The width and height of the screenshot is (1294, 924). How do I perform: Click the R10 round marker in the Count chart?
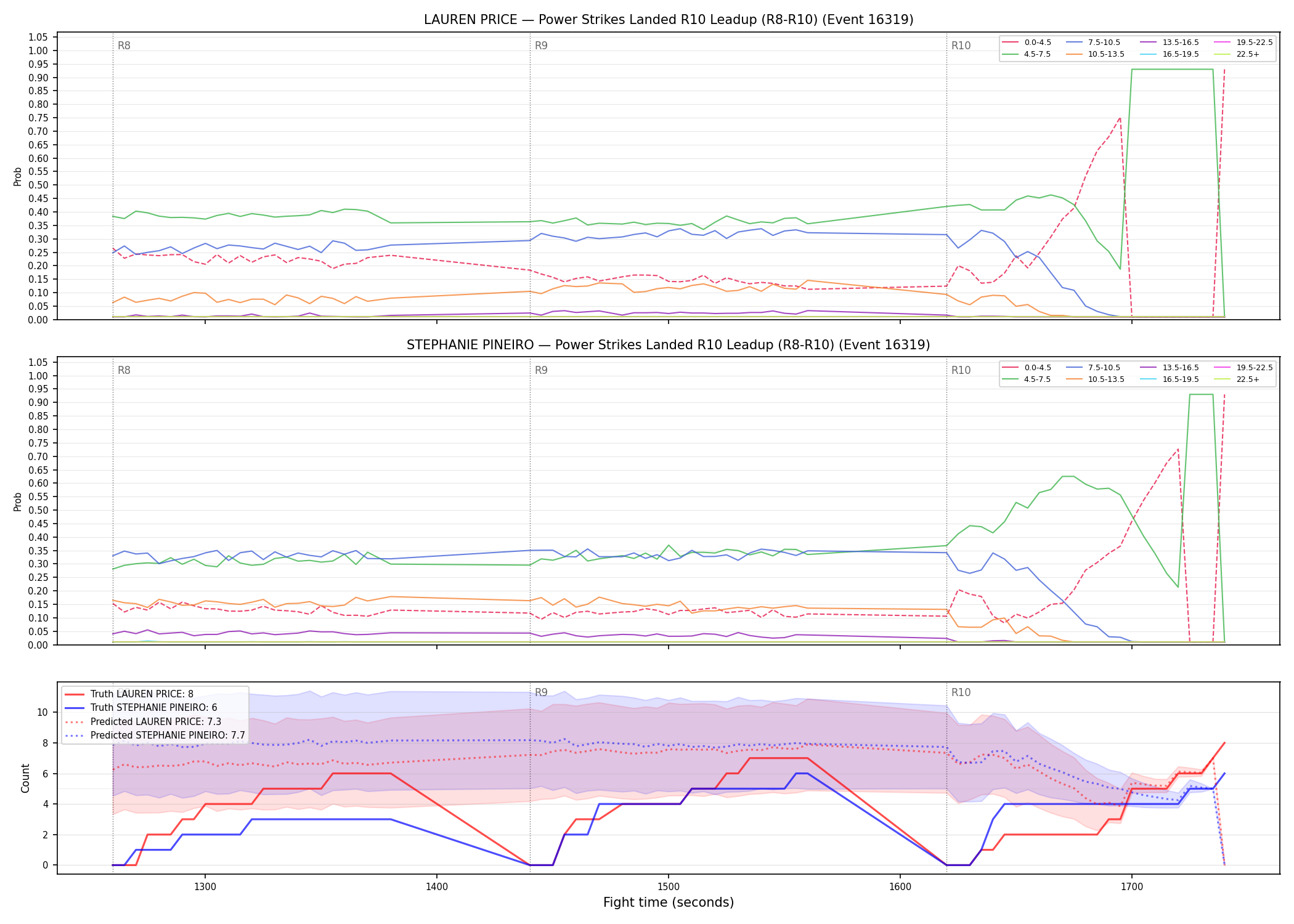tap(961, 692)
